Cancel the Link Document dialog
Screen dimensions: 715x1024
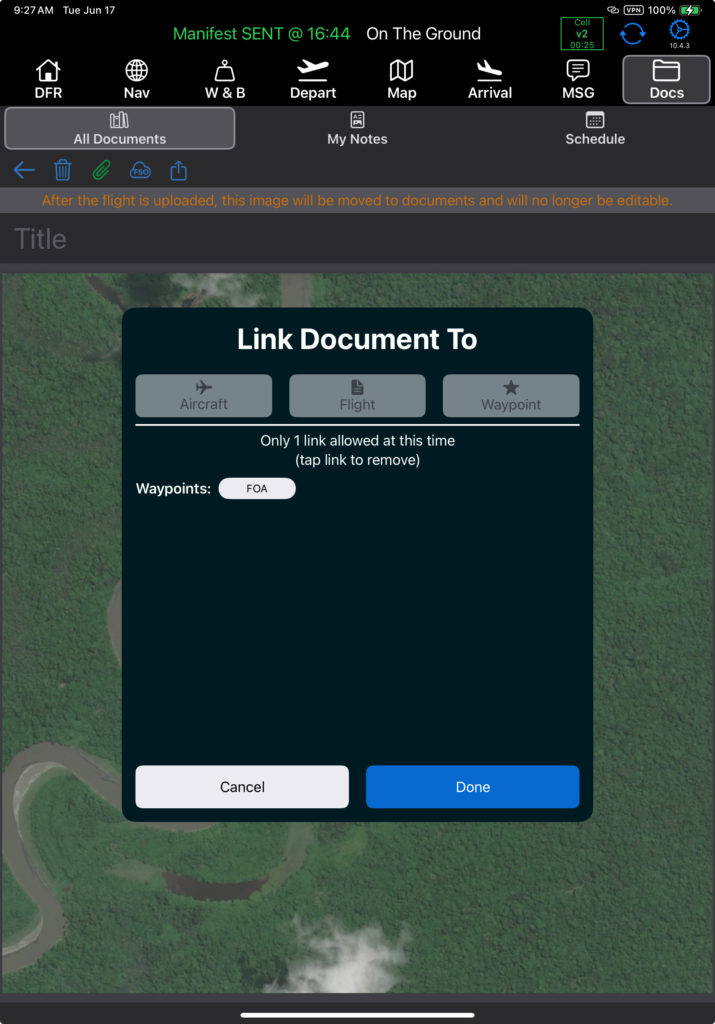tap(242, 787)
